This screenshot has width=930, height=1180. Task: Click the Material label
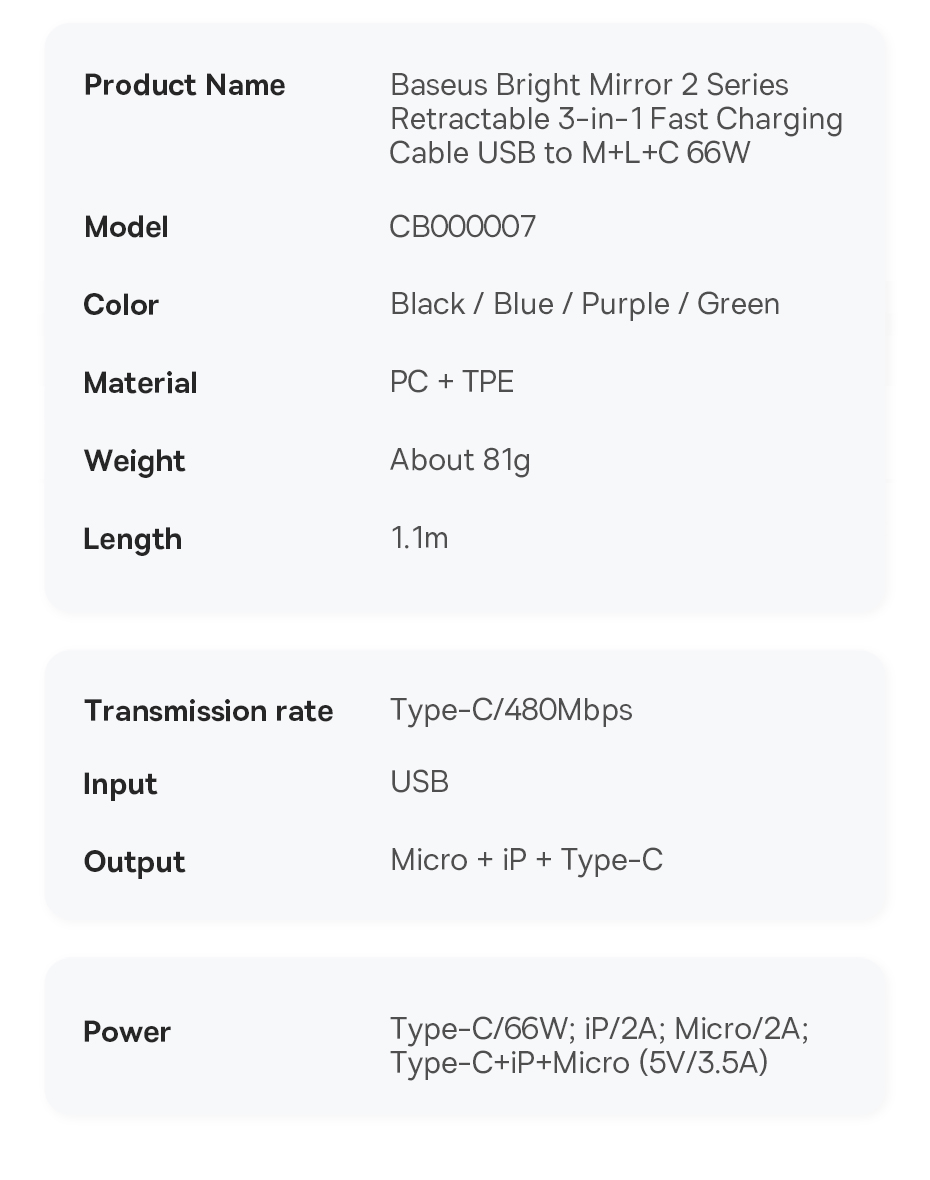(x=140, y=383)
